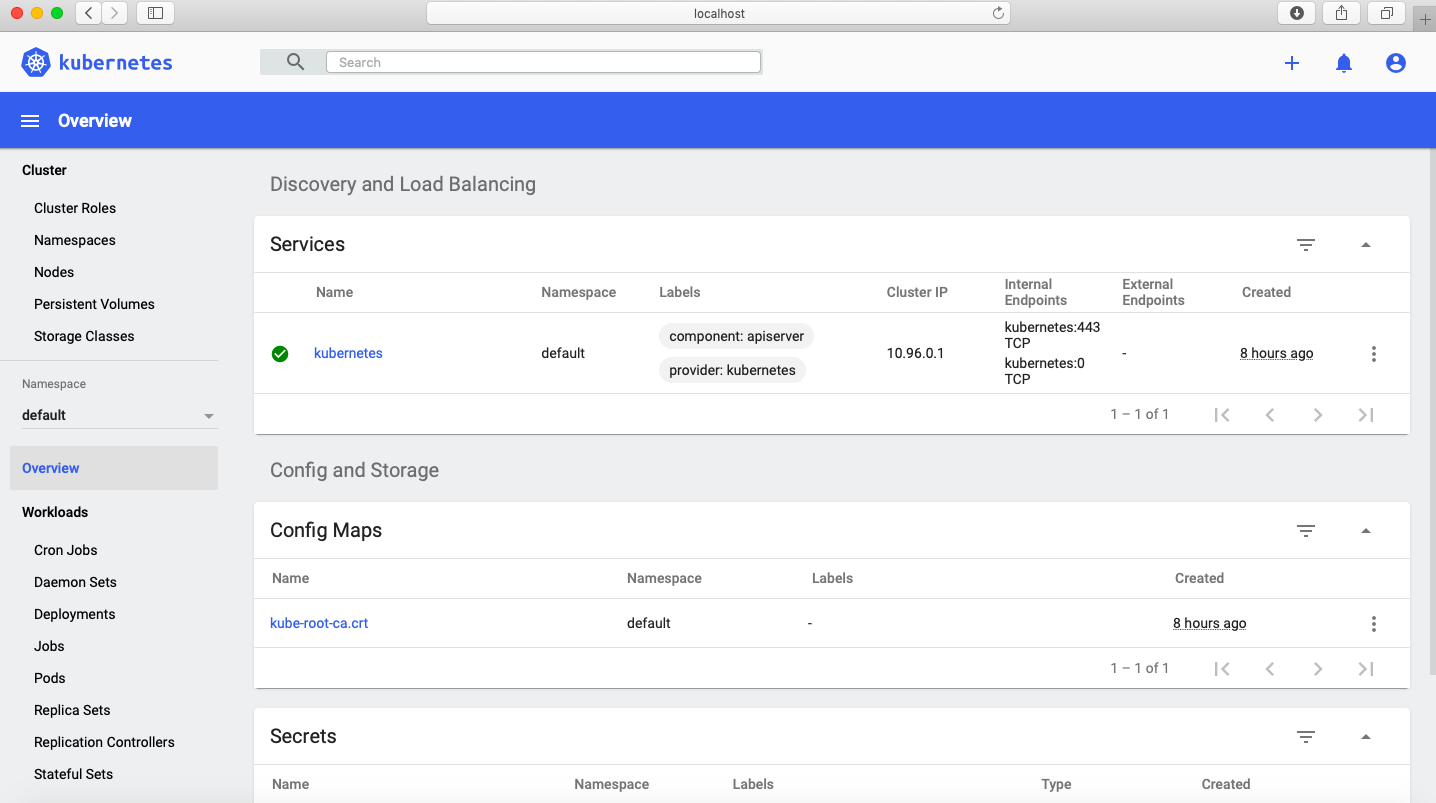Click green status icon of kubernetes service
Viewport: 1436px width, 803px height.
coord(280,354)
